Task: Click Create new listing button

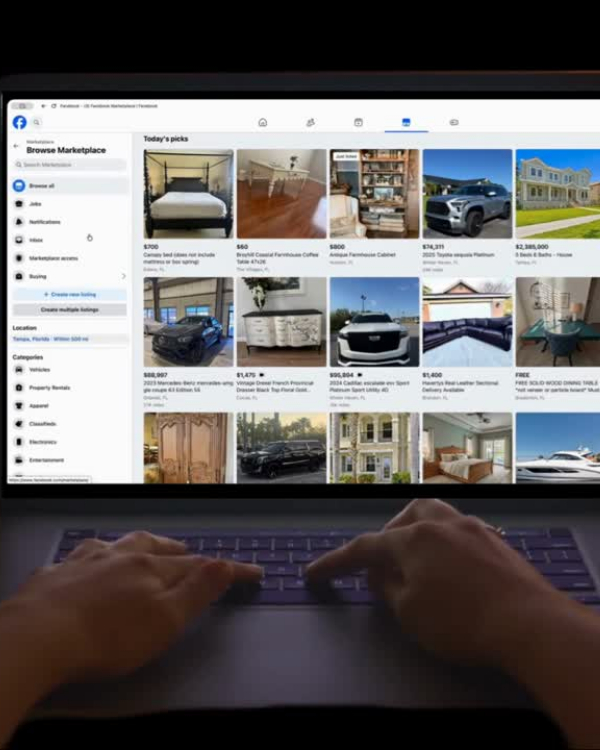Action: [x=70, y=295]
